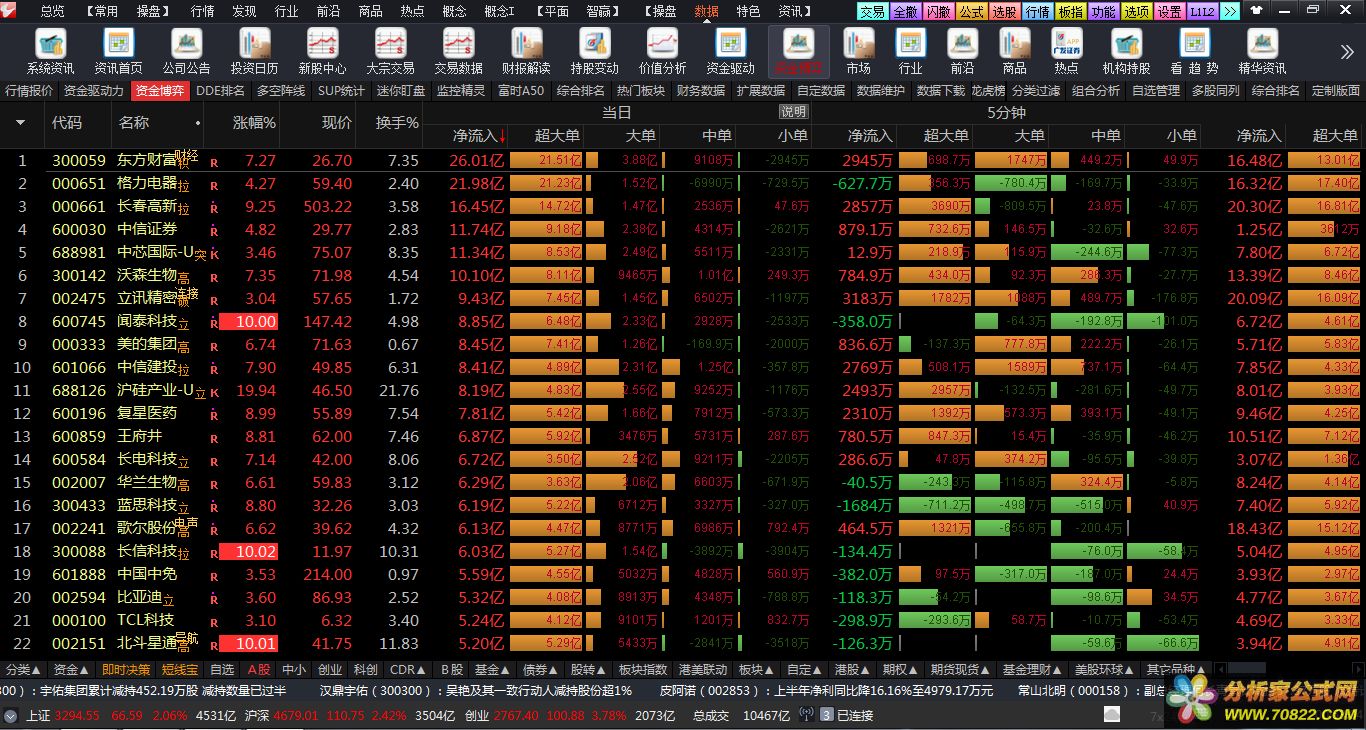This screenshot has height=730, width=1366.
Task: Click the 资金驱动 toolbar icon
Action: [x=731, y=51]
